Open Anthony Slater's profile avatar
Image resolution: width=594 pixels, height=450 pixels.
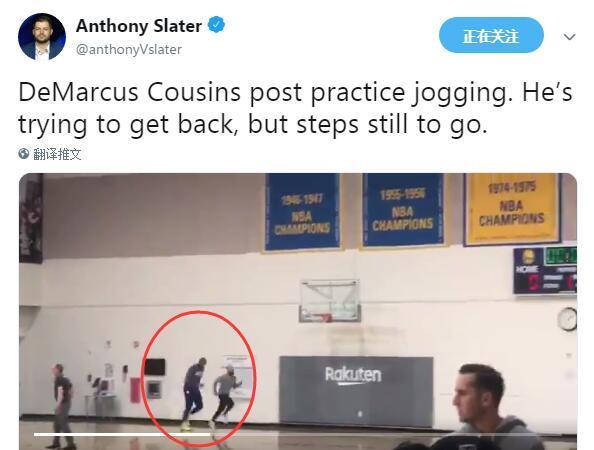[x=42, y=37]
